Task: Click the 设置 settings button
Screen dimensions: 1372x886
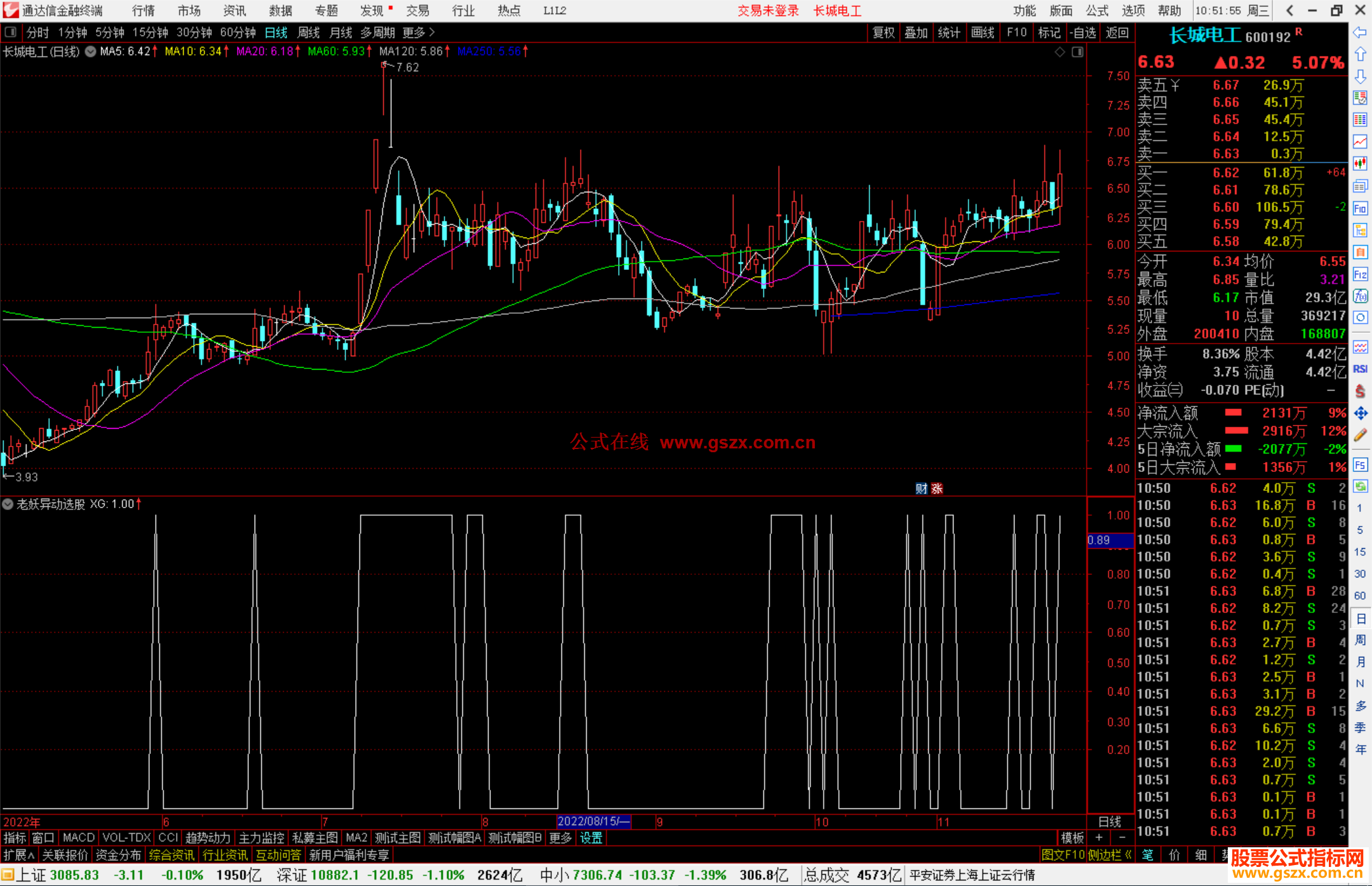Action: point(591,838)
